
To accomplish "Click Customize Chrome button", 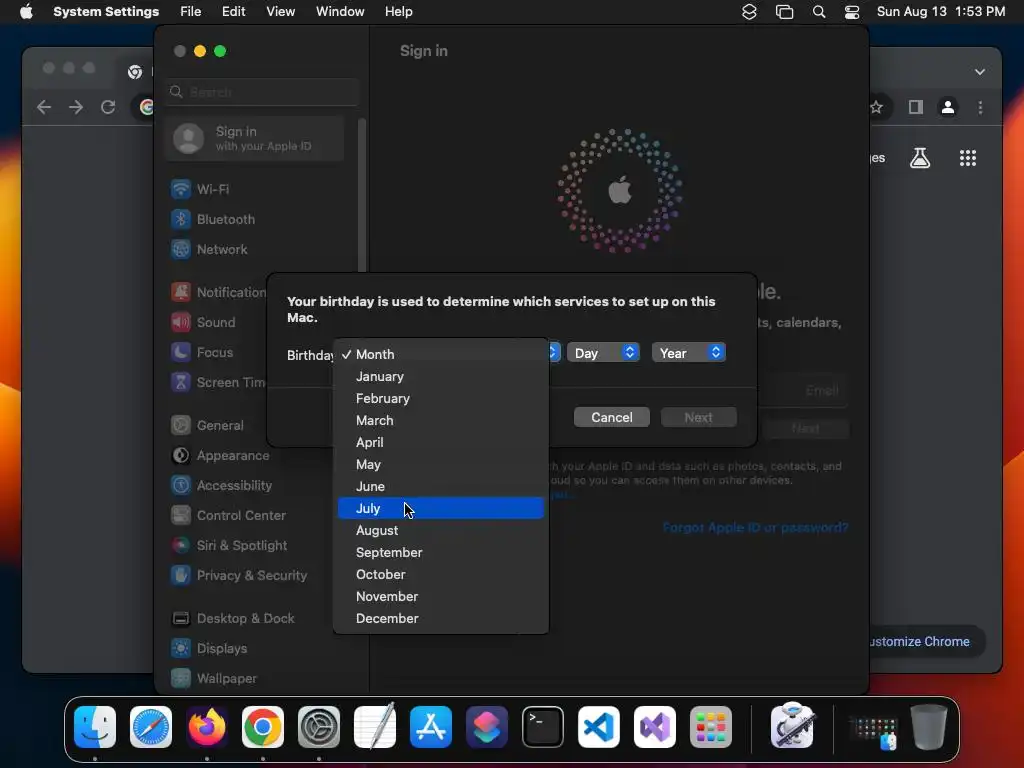I will pos(926,641).
